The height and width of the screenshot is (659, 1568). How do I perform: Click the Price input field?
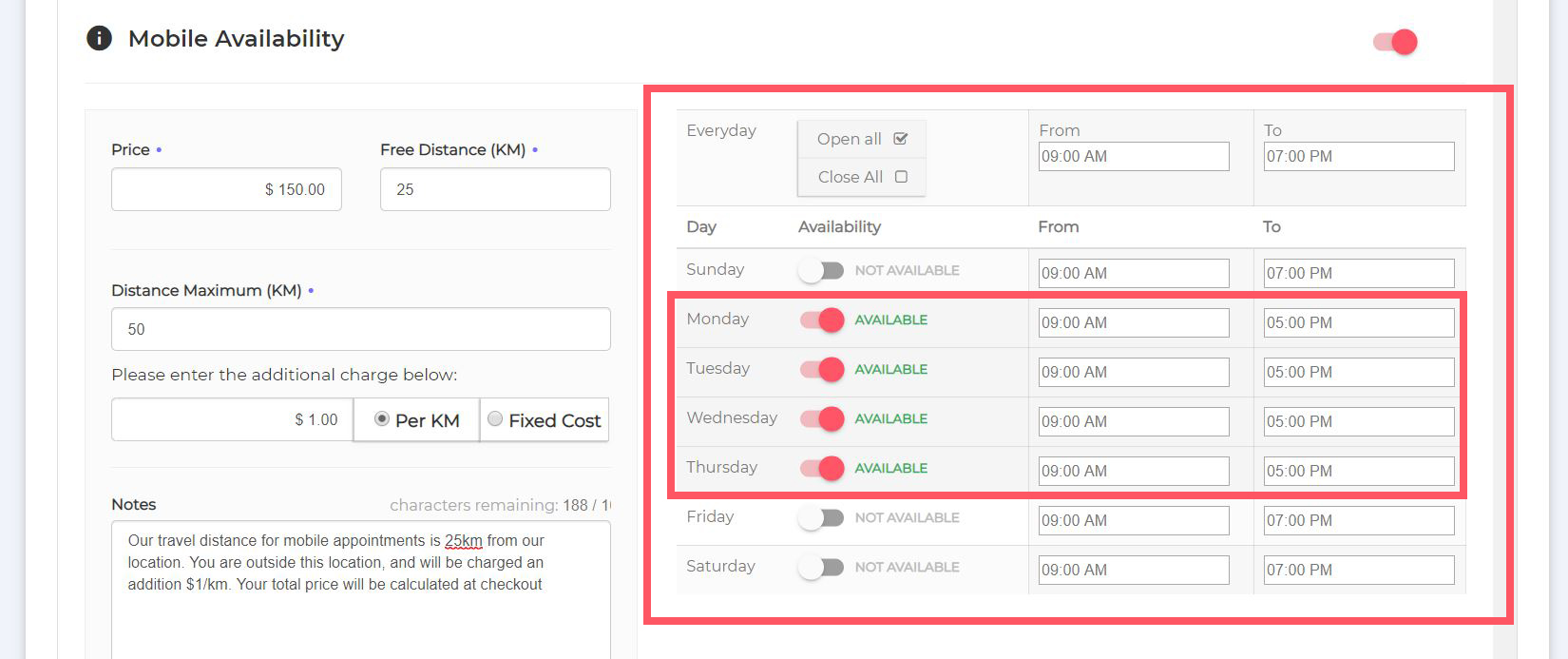tap(226, 189)
